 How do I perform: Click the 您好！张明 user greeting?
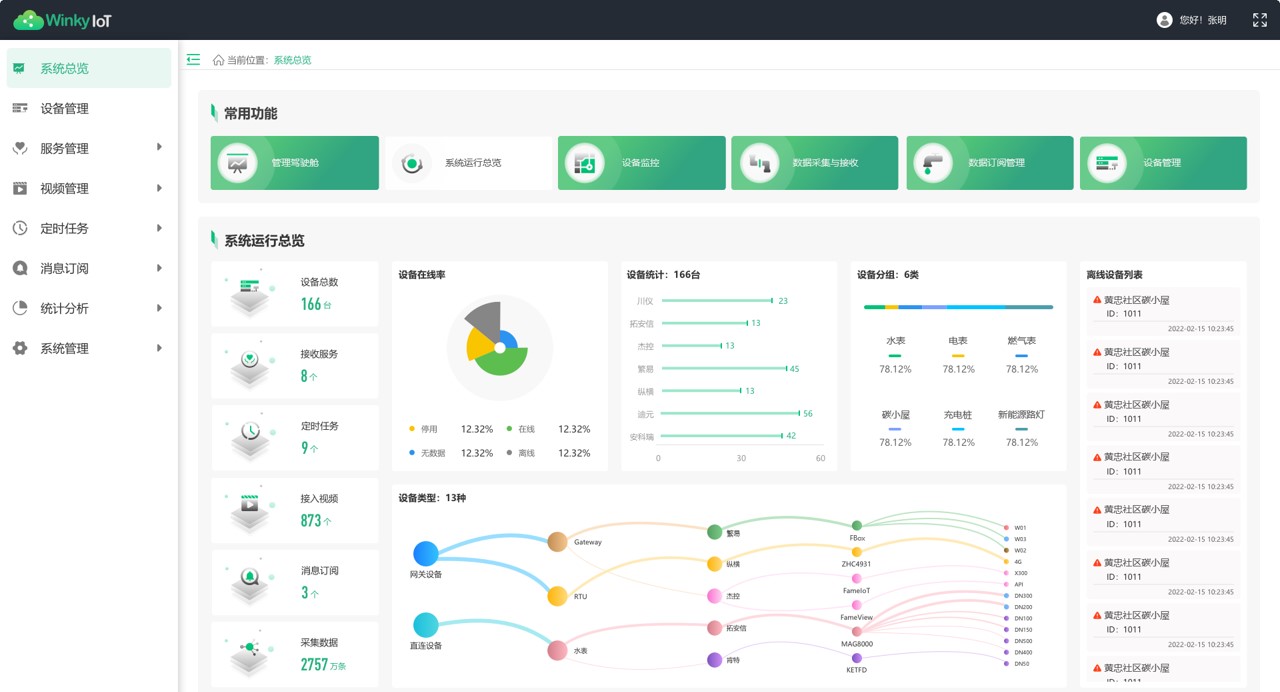(1203, 20)
